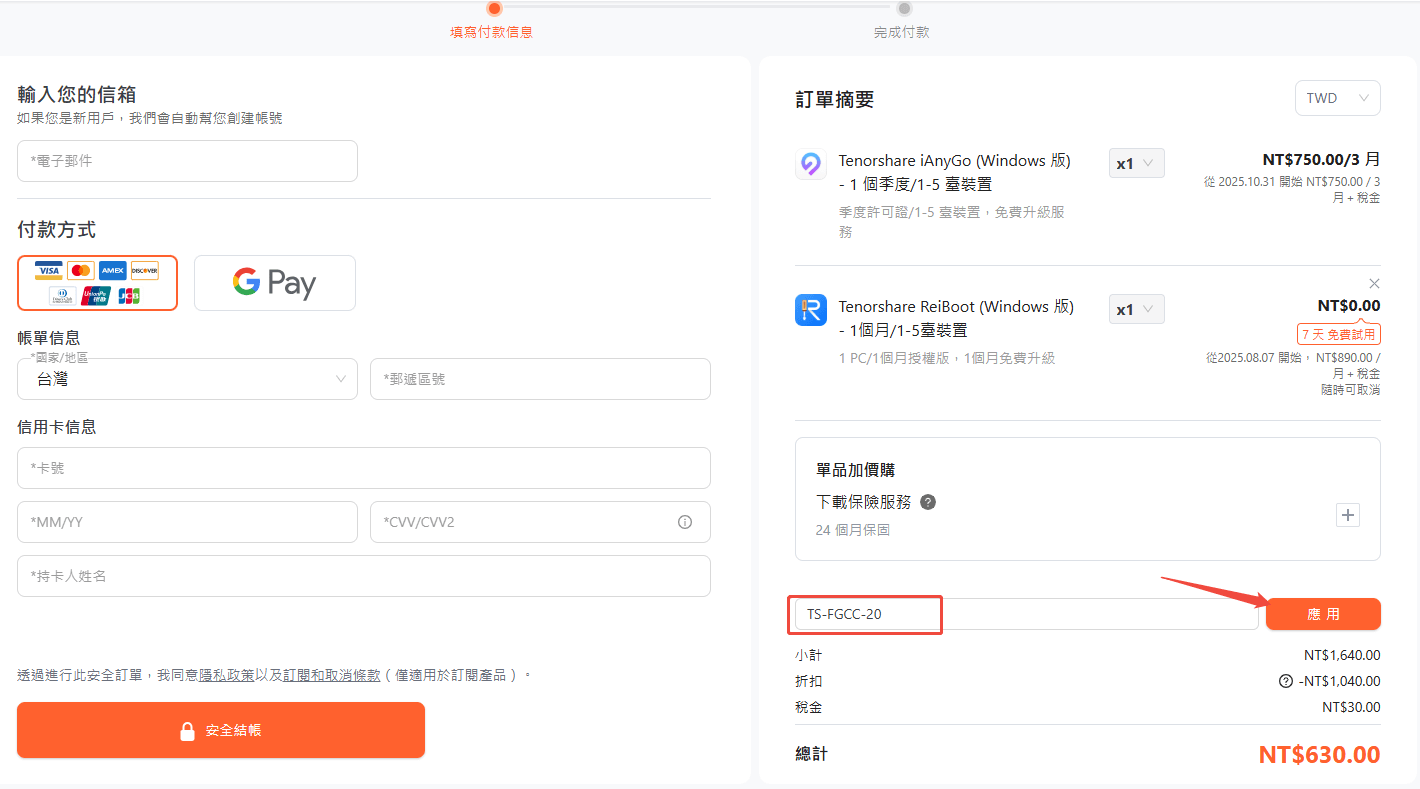Viewport: 1420px width, 789px height.
Task: Focus the 持卡人姓名 input field
Action: click(364, 576)
